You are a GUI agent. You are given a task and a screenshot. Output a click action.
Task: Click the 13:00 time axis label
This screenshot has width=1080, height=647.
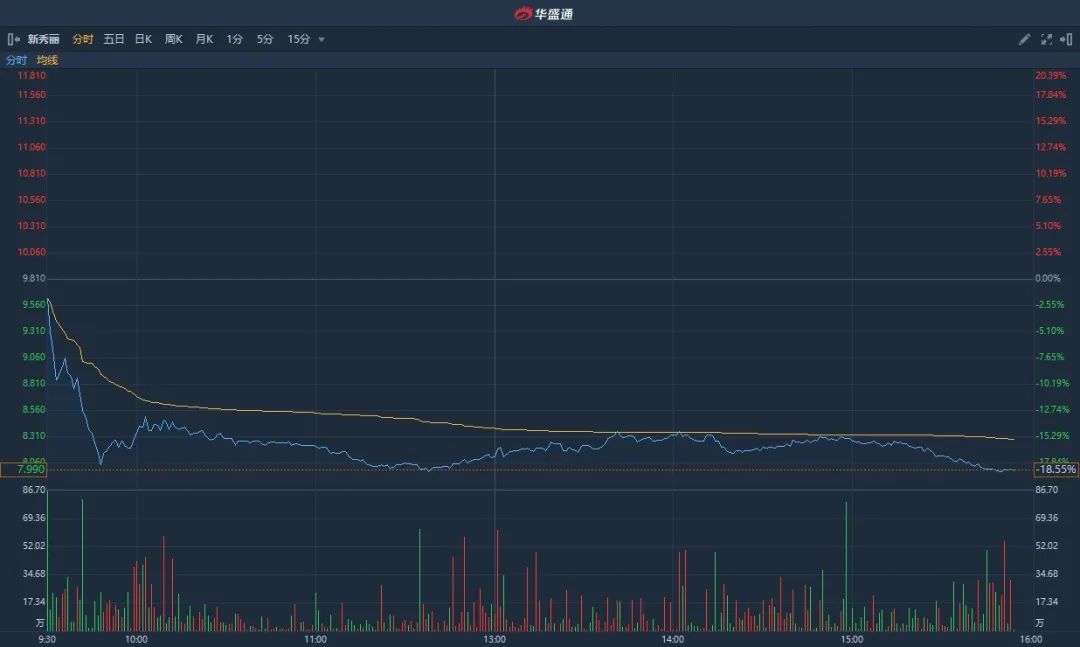[495, 639]
